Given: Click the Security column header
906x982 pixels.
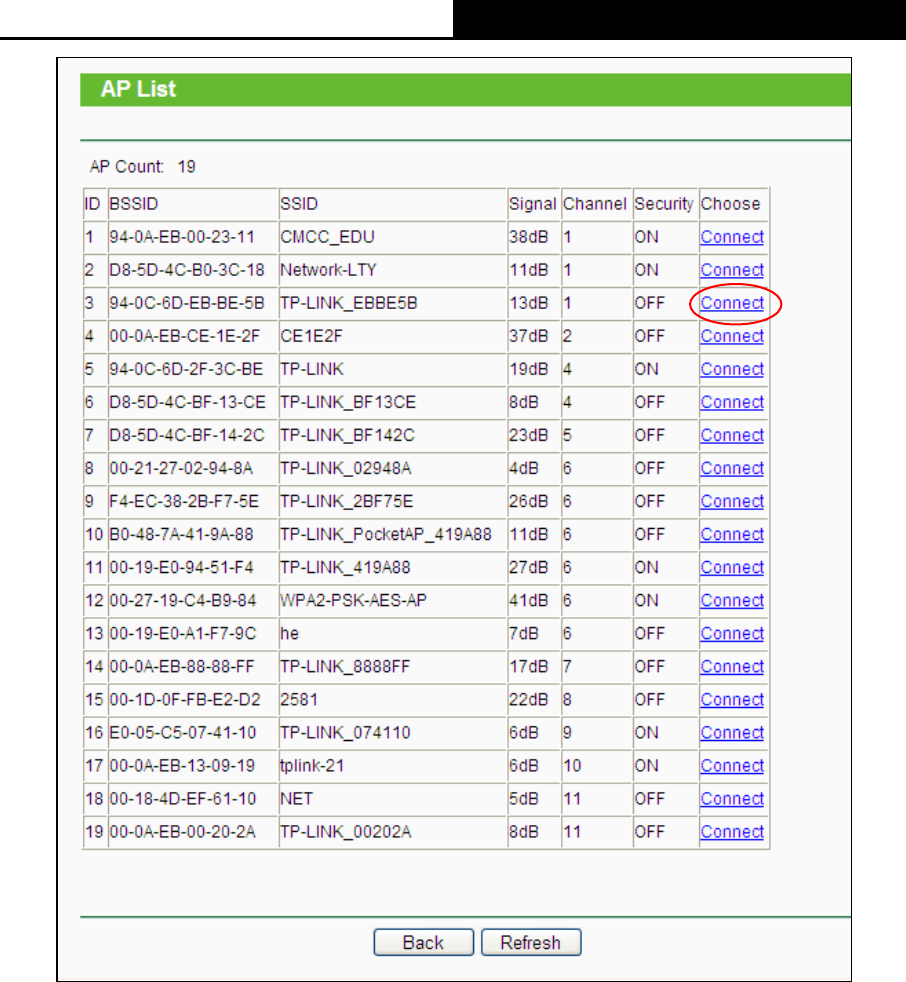Looking at the screenshot, I should click(x=664, y=204).
